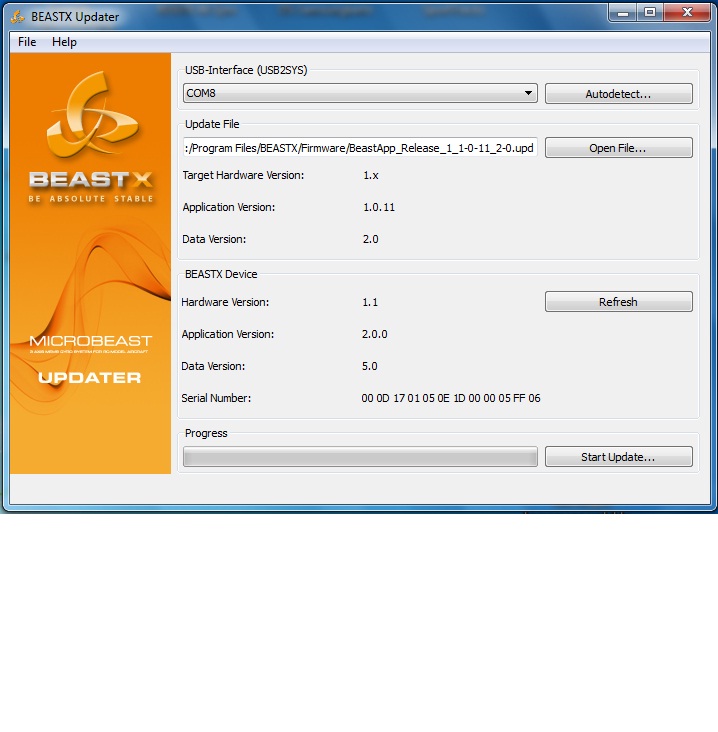Click the MICROBEAST logo in the sidebar
Image resolution: width=718 pixels, height=732 pixels.
[90, 342]
